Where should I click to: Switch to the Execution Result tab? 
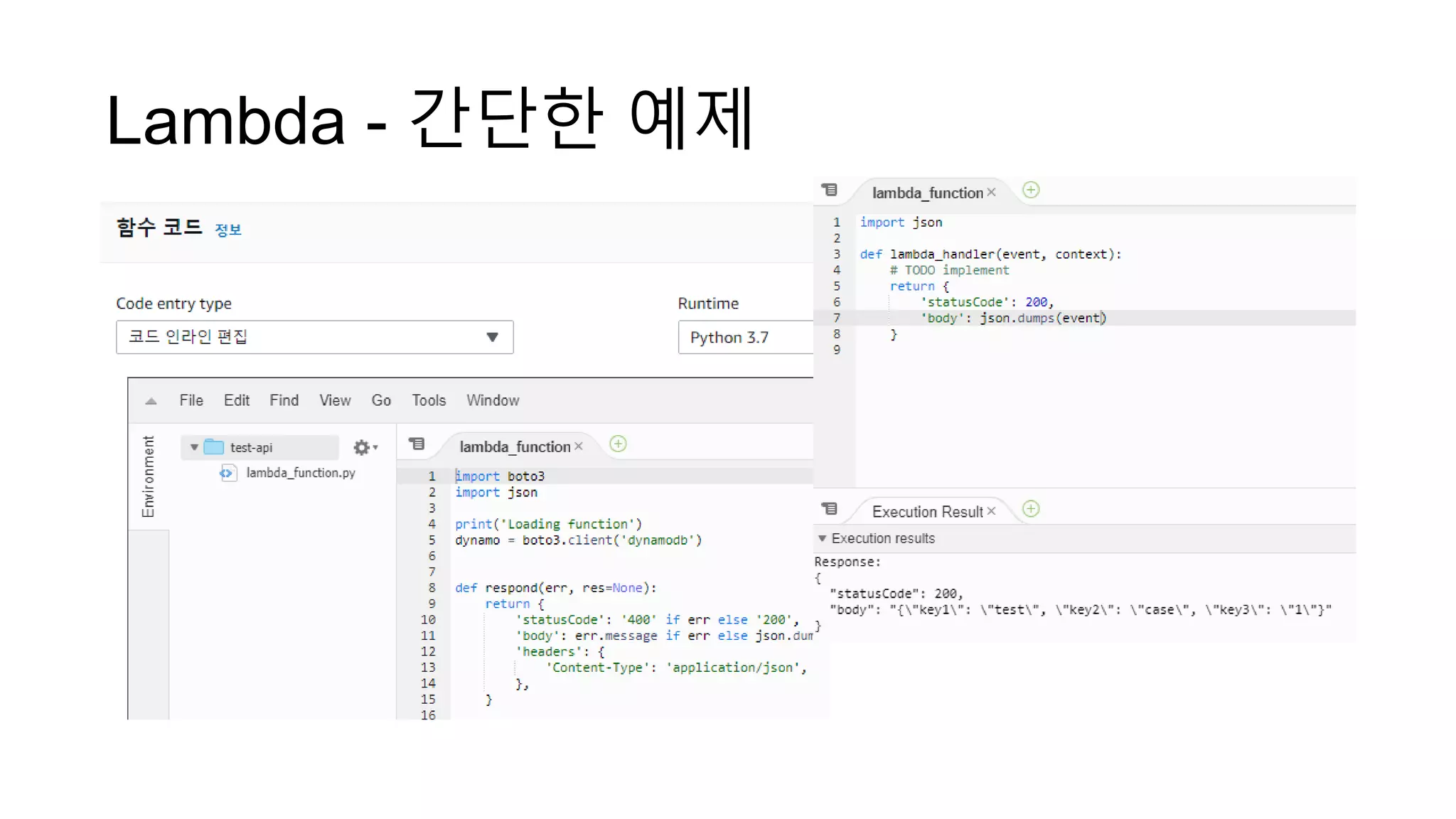pyautogui.click(x=926, y=512)
